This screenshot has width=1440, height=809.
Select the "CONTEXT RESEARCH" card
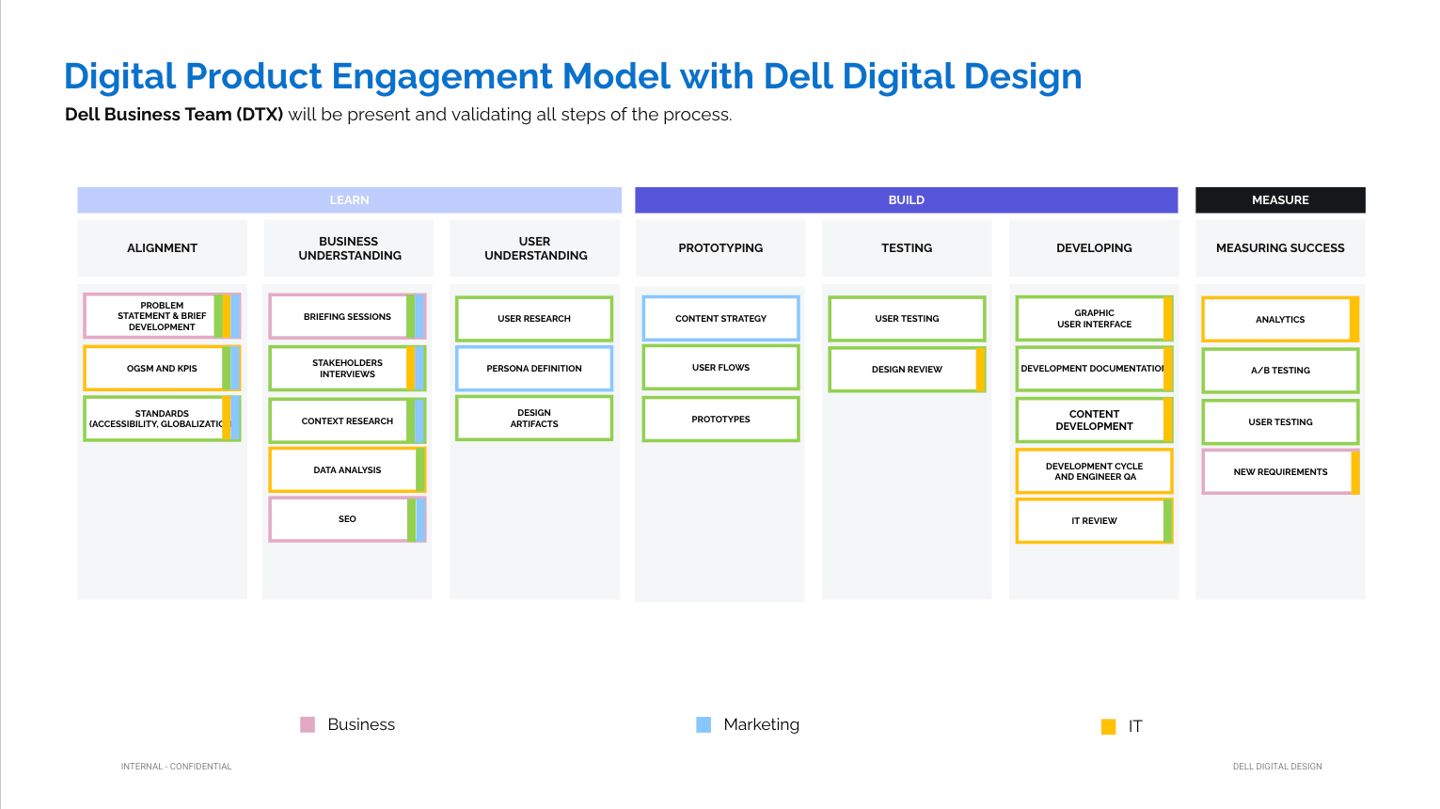347,421
